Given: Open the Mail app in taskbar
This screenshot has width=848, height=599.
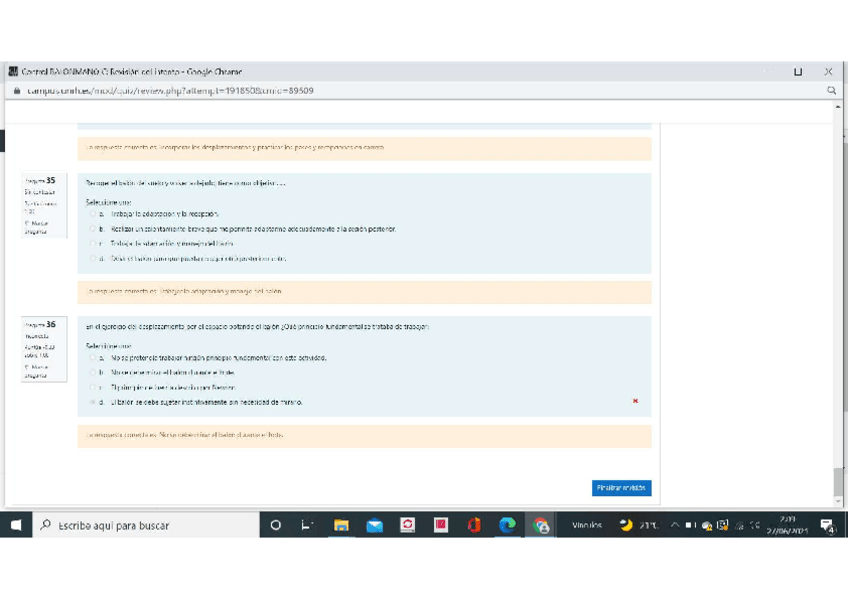Looking at the screenshot, I should pyautogui.click(x=374, y=525).
